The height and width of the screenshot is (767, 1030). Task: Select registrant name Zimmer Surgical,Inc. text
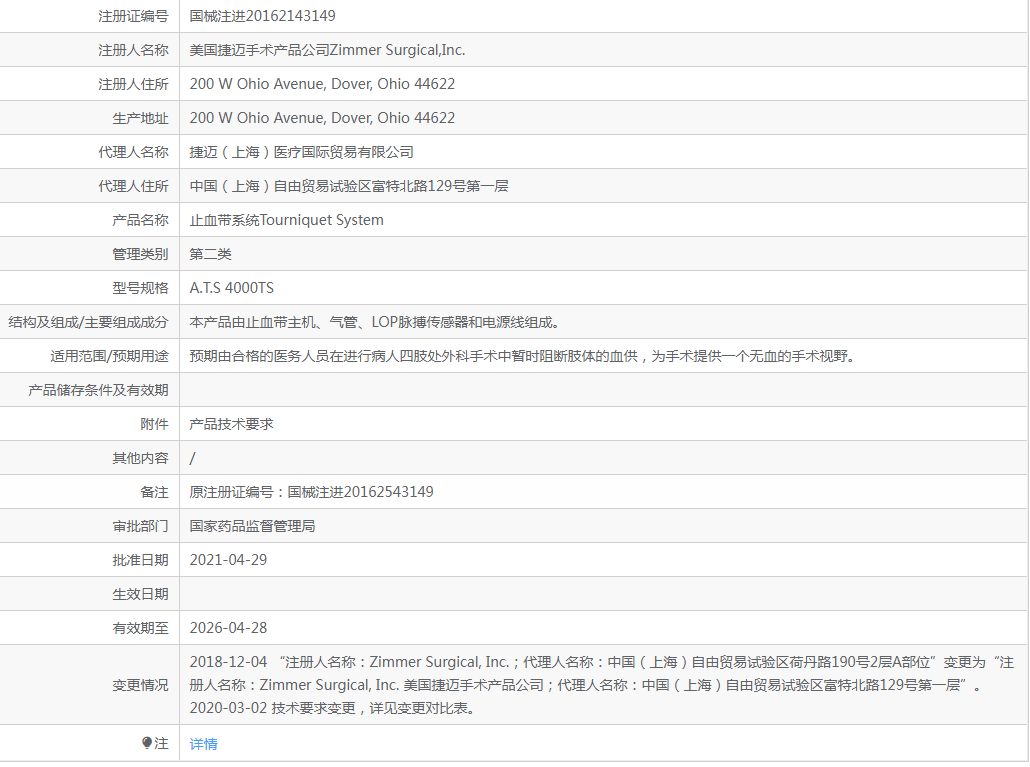click(397, 50)
